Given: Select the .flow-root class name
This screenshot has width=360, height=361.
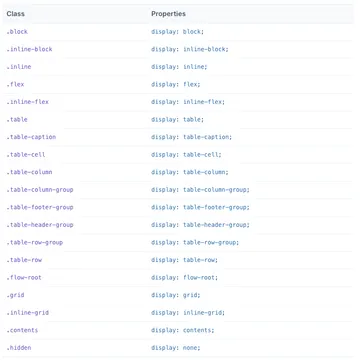Looking at the screenshot, I should (24, 278).
